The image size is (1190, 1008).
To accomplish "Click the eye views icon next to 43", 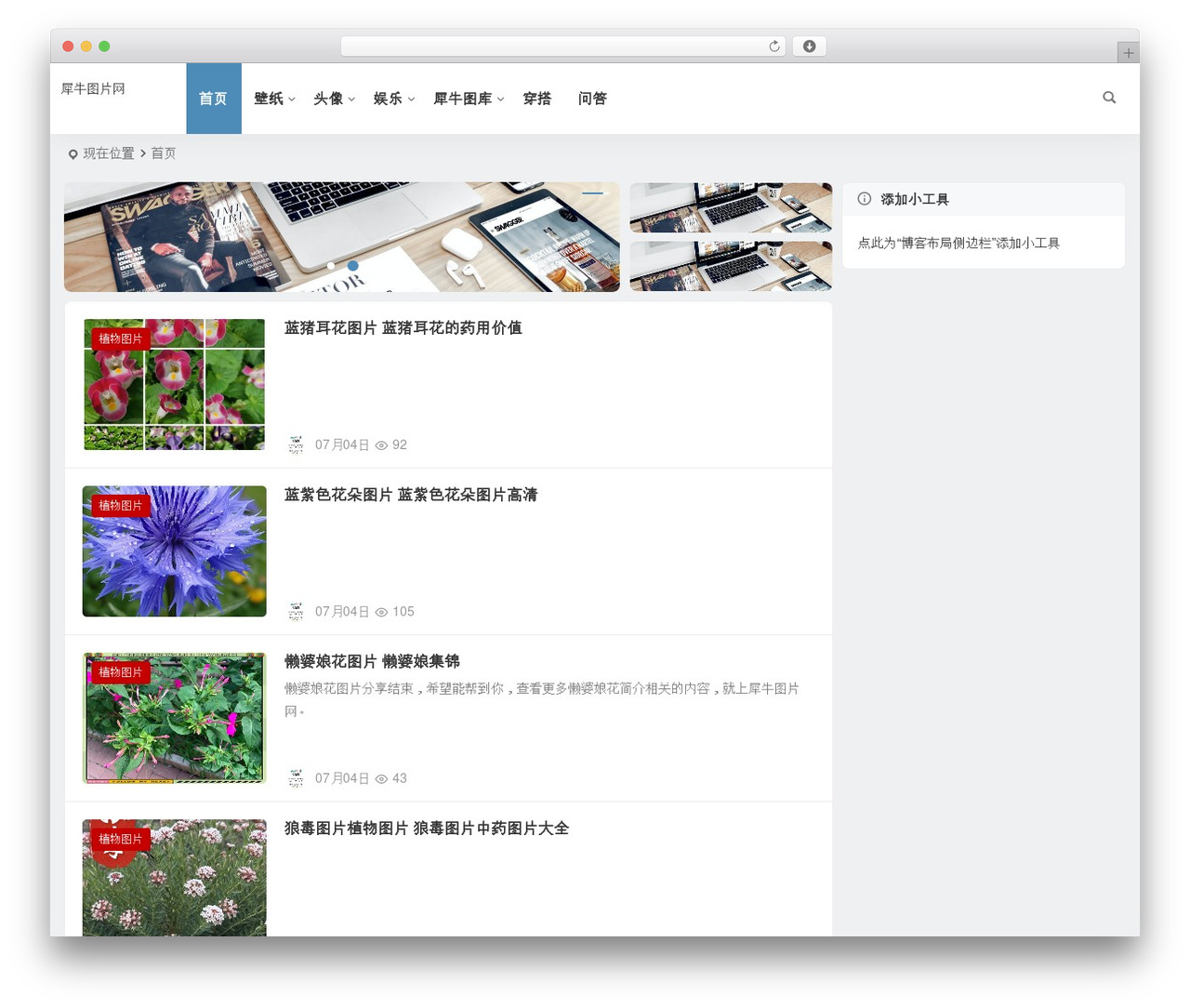I will tap(381, 779).
